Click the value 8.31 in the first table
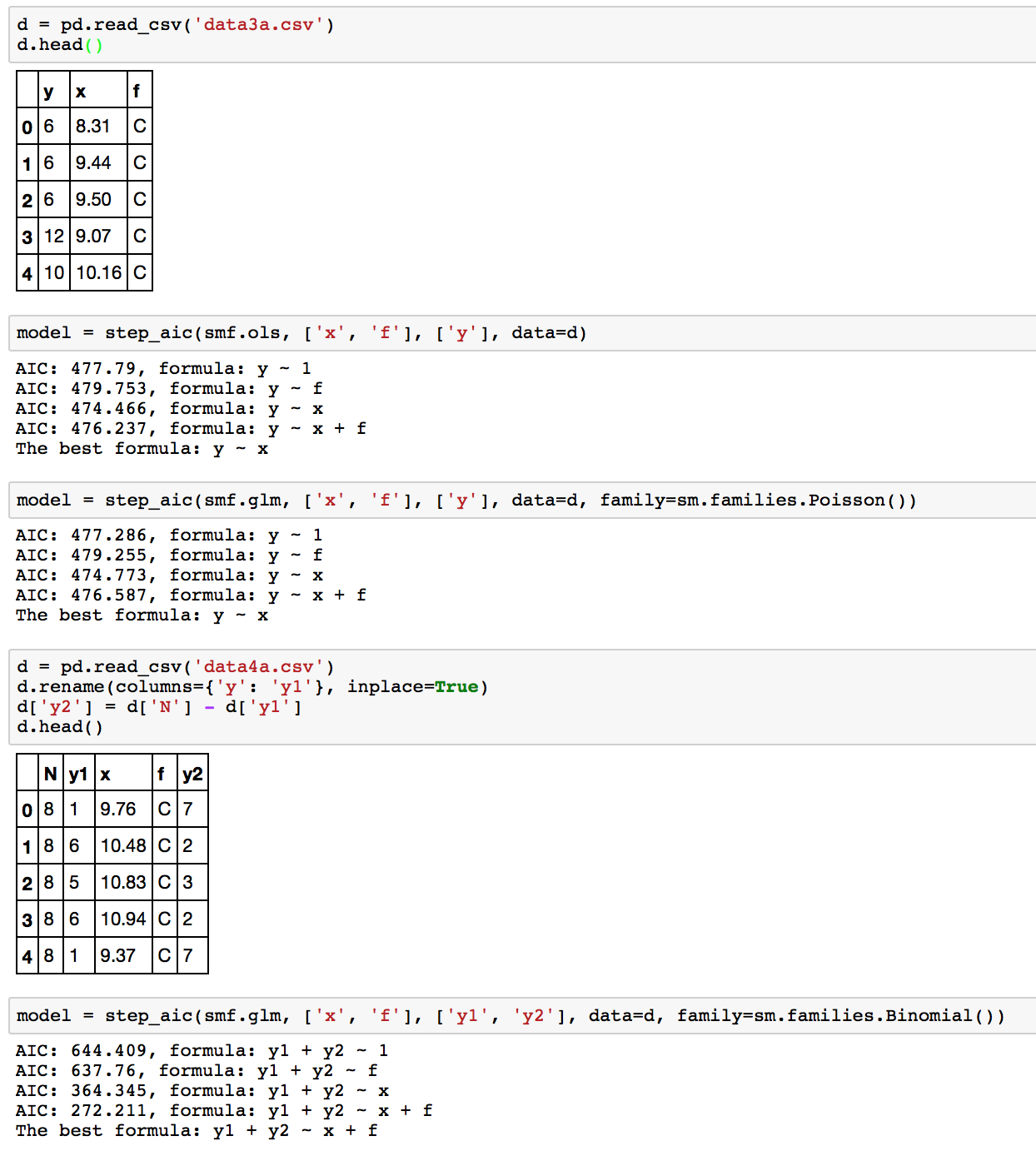Image resolution: width=1036 pixels, height=1156 pixels. coord(94,126)
